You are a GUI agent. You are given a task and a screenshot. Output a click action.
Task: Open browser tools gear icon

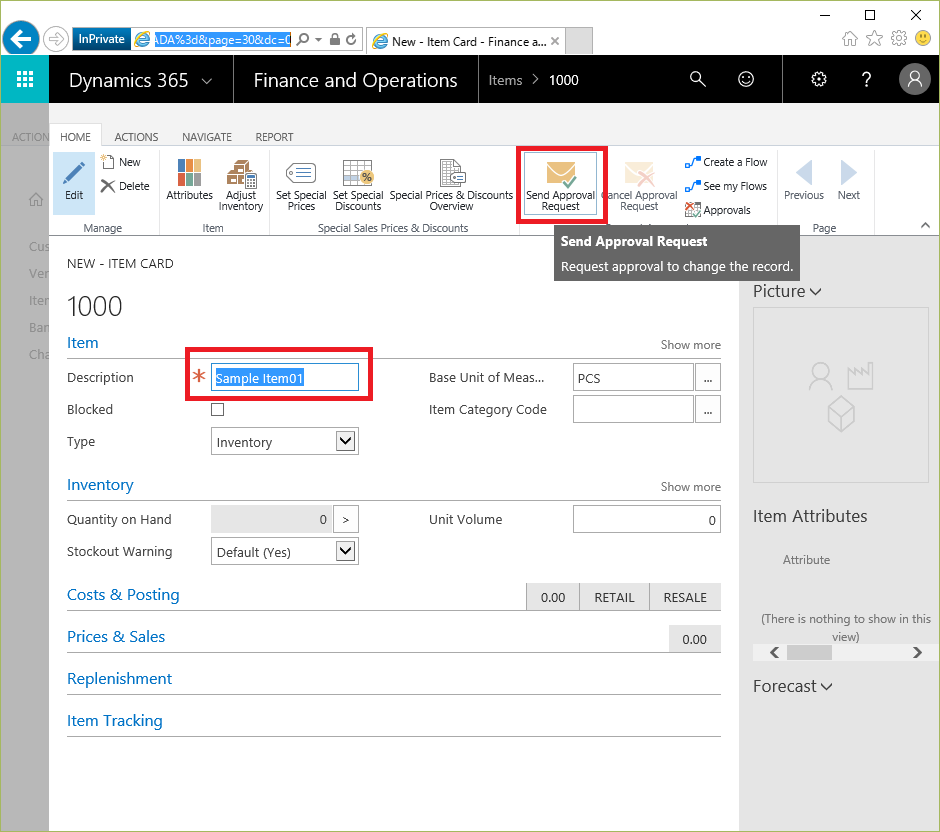pyautogui.click(x=899, y=39)
